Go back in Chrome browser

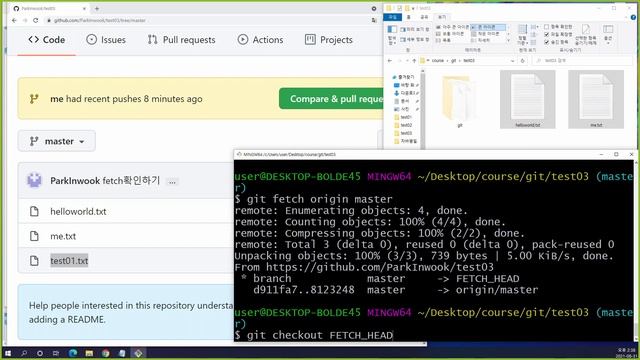15,20
